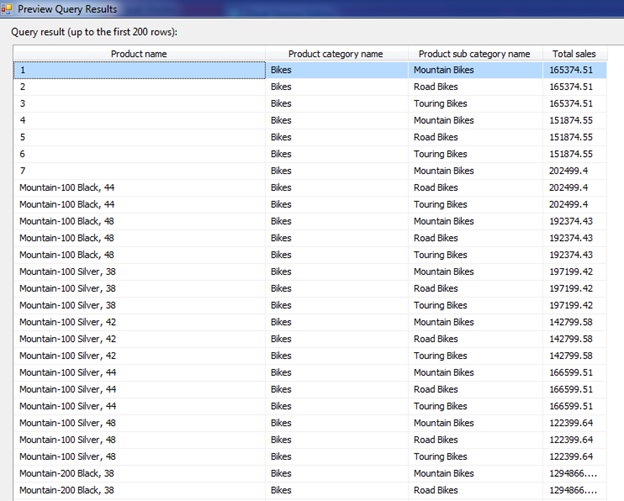Click truncated 1294866 value in Mountain Bikes row
624x501 pixels.
[x=574, y=474]
